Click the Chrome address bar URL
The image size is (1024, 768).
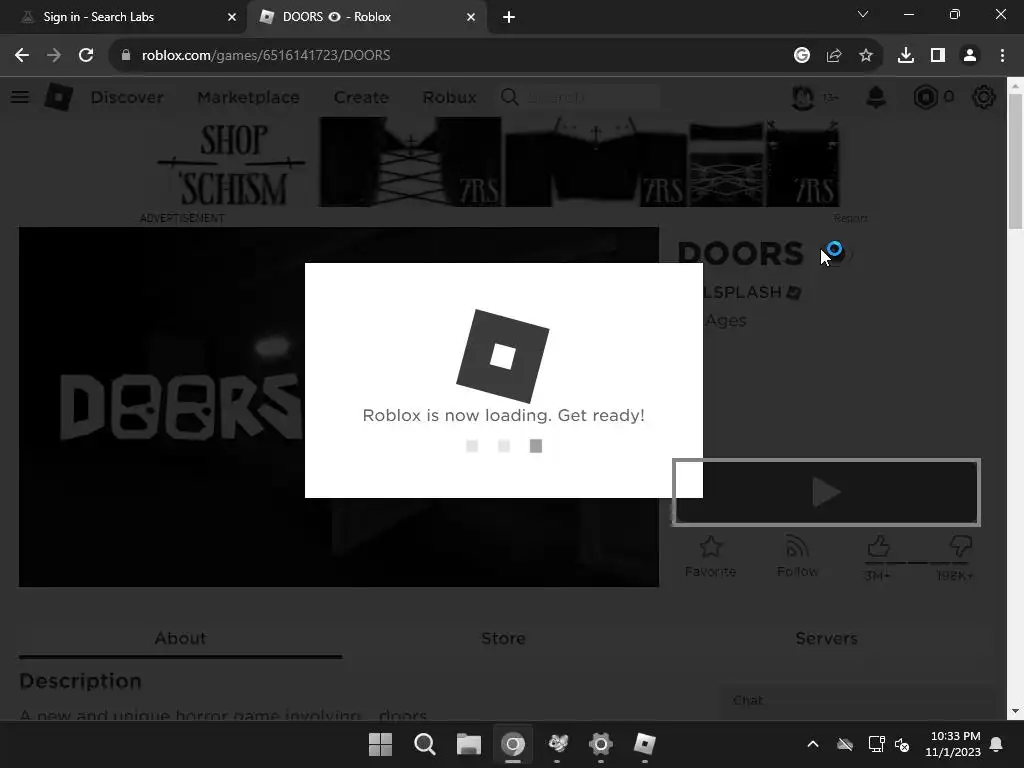(266, 56)
